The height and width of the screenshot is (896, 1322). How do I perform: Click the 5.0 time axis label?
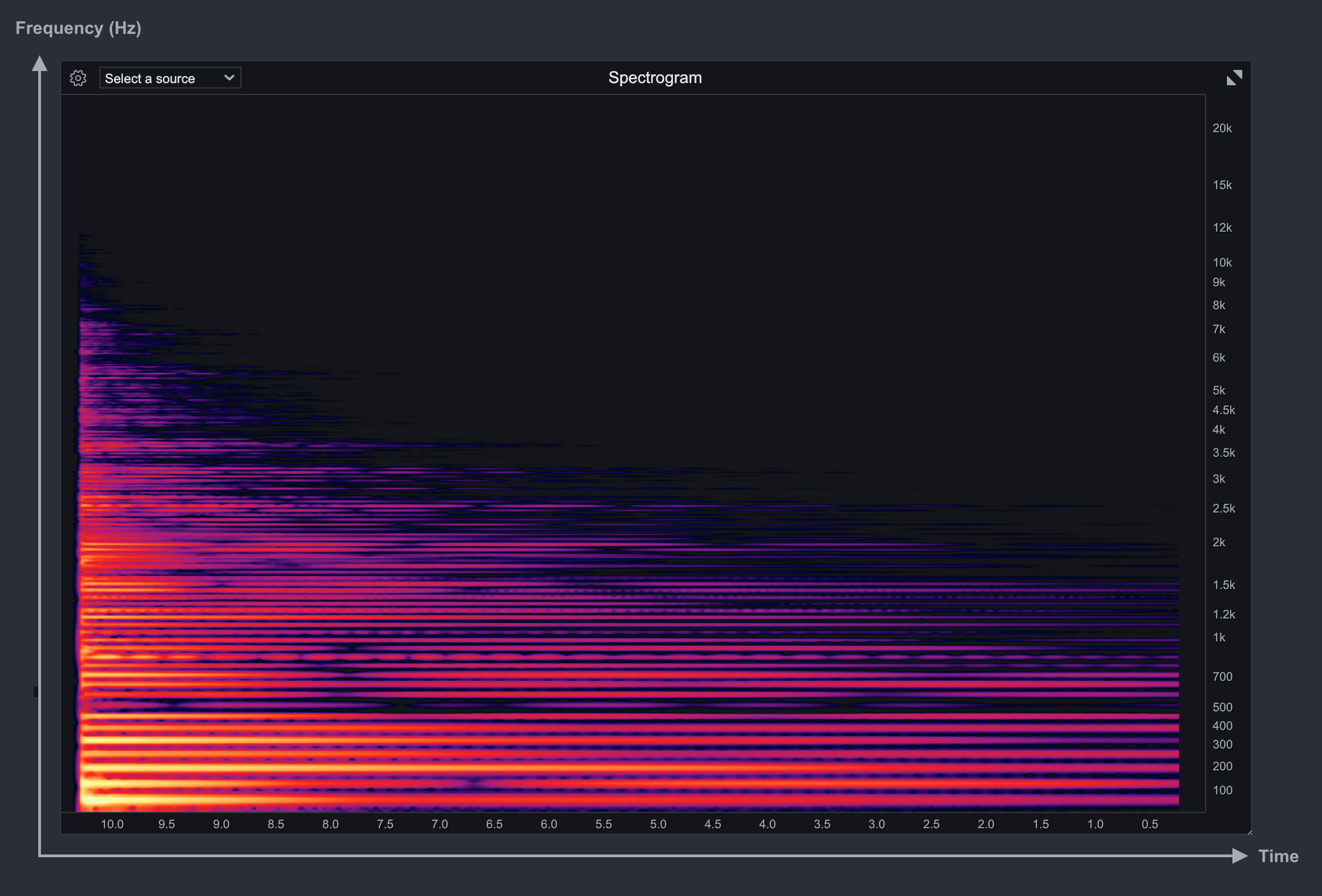click(658, 824)
